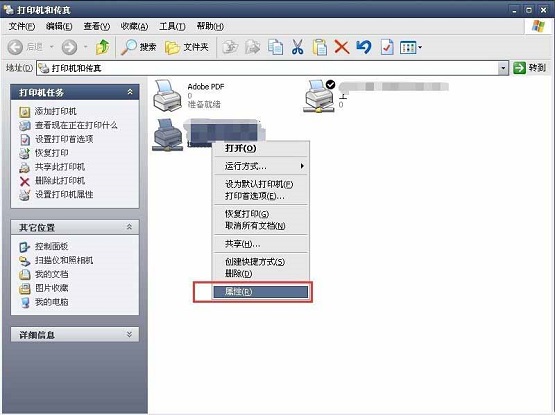Open the 收藏(A) menu

tap(134, 26)
